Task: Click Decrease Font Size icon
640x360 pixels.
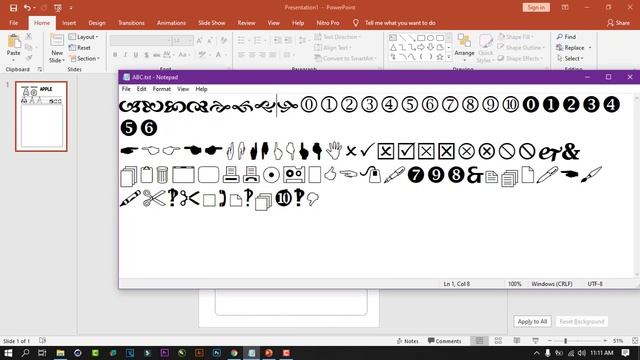Action: (210, 40)
